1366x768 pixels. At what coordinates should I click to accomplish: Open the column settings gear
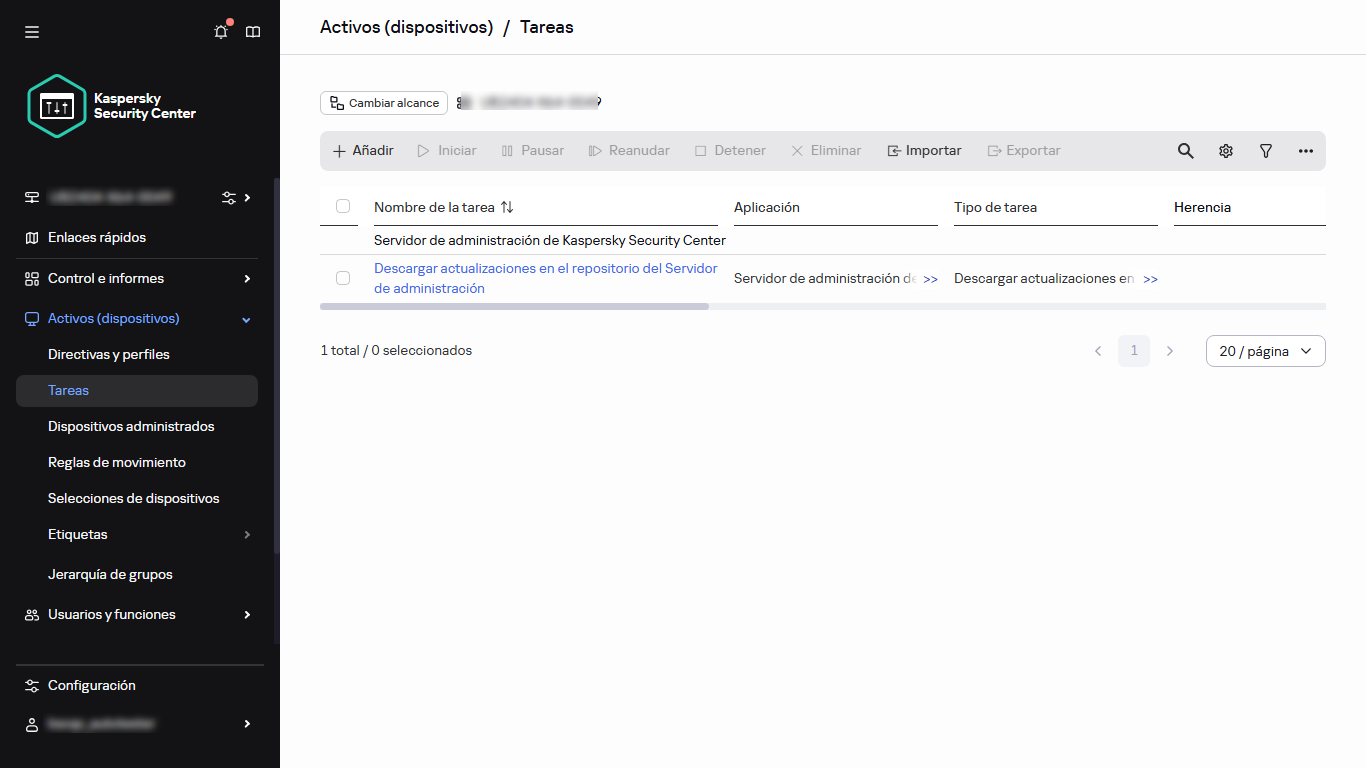pyautogui.click(x=1225, y=150)
